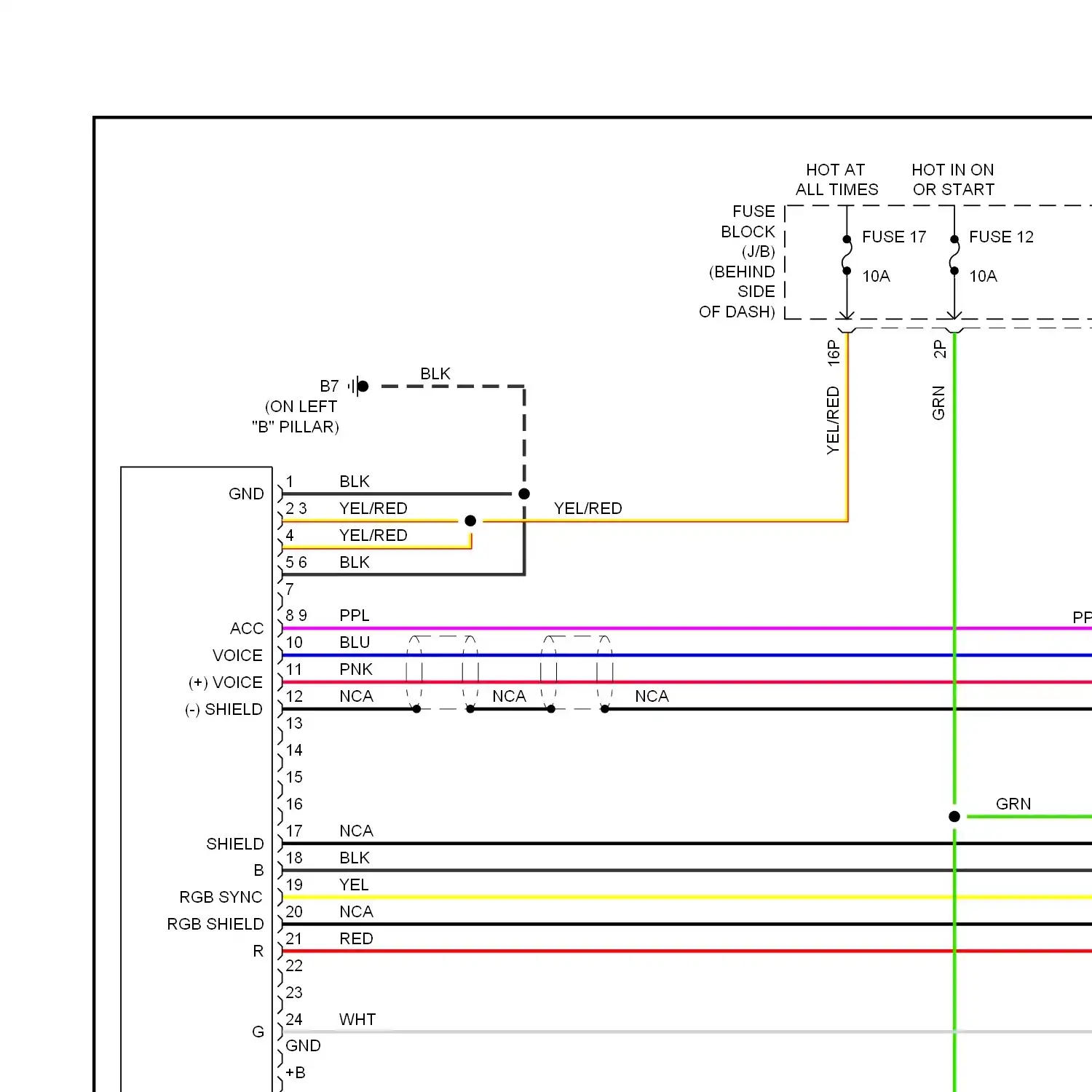Select the "RGB SYNC" signal name

click(x=221, y=897)
